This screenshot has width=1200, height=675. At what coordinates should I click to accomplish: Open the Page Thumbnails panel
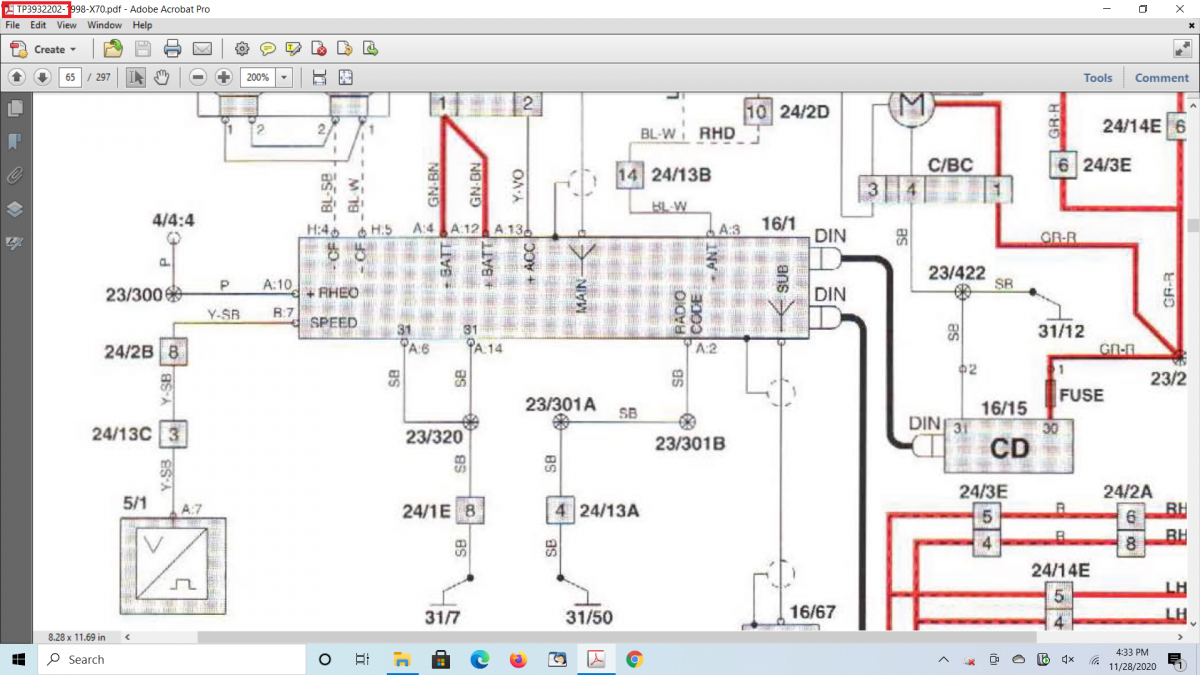tap(15, 108)
